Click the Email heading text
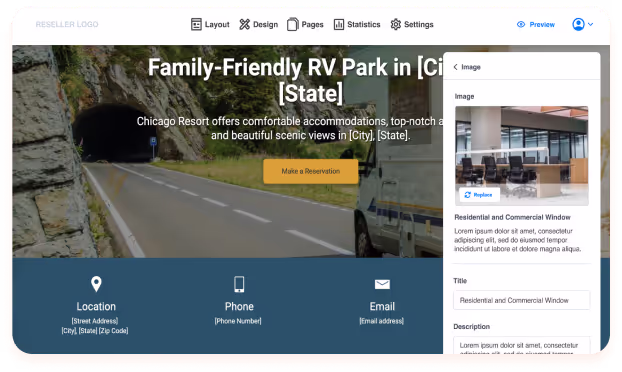The image size is (622, 372). (382, 307)
